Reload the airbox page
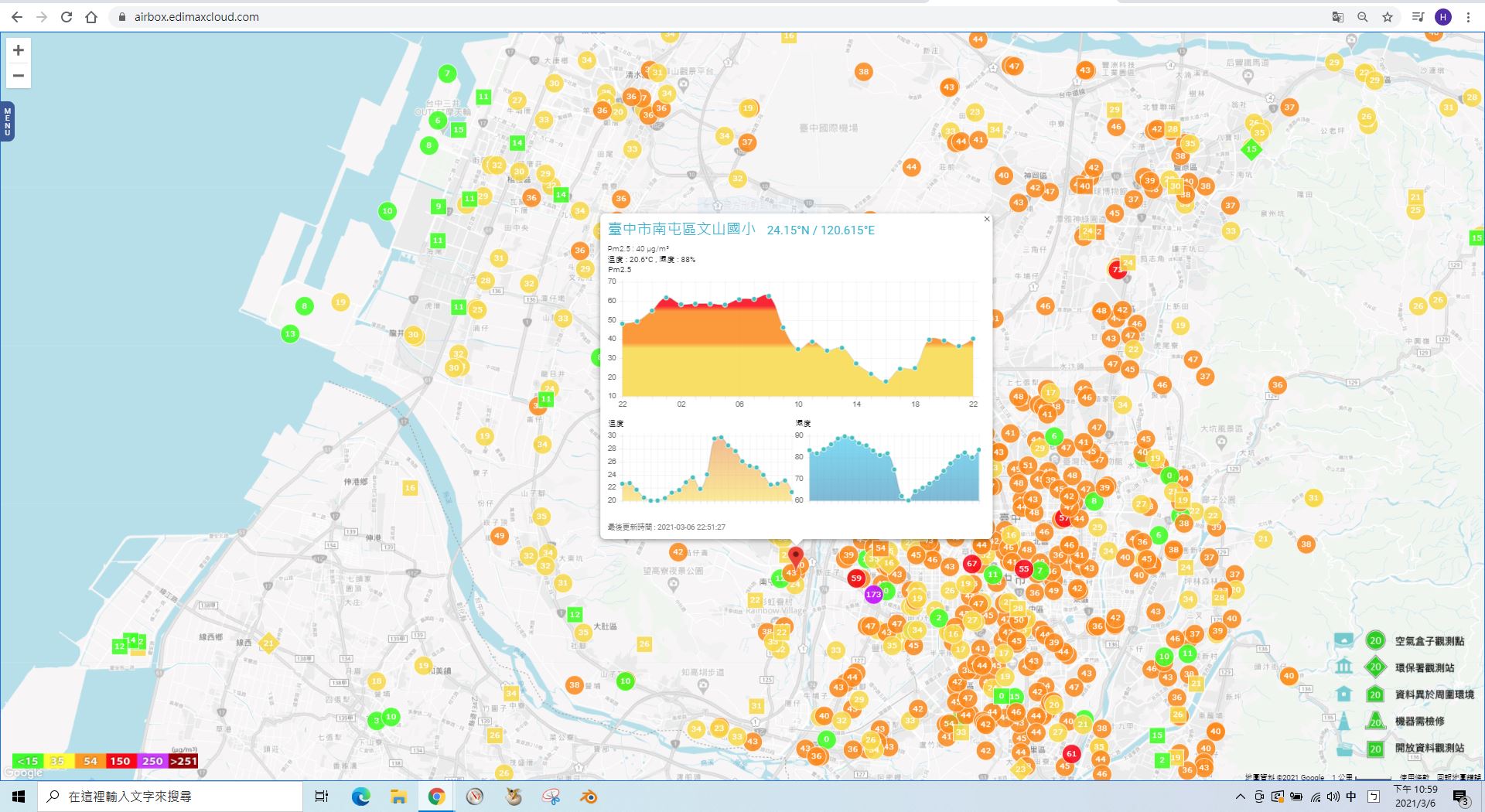The width and height of the screenshot is (1485, 812). click(67, 17)
